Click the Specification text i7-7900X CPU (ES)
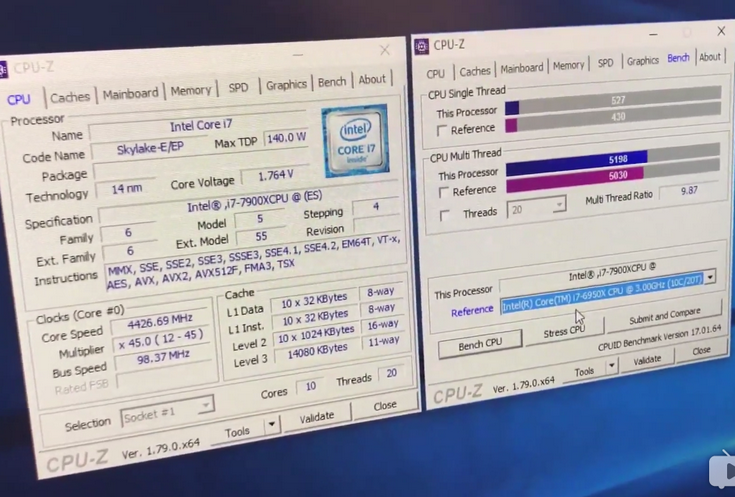 click(255, 202)
